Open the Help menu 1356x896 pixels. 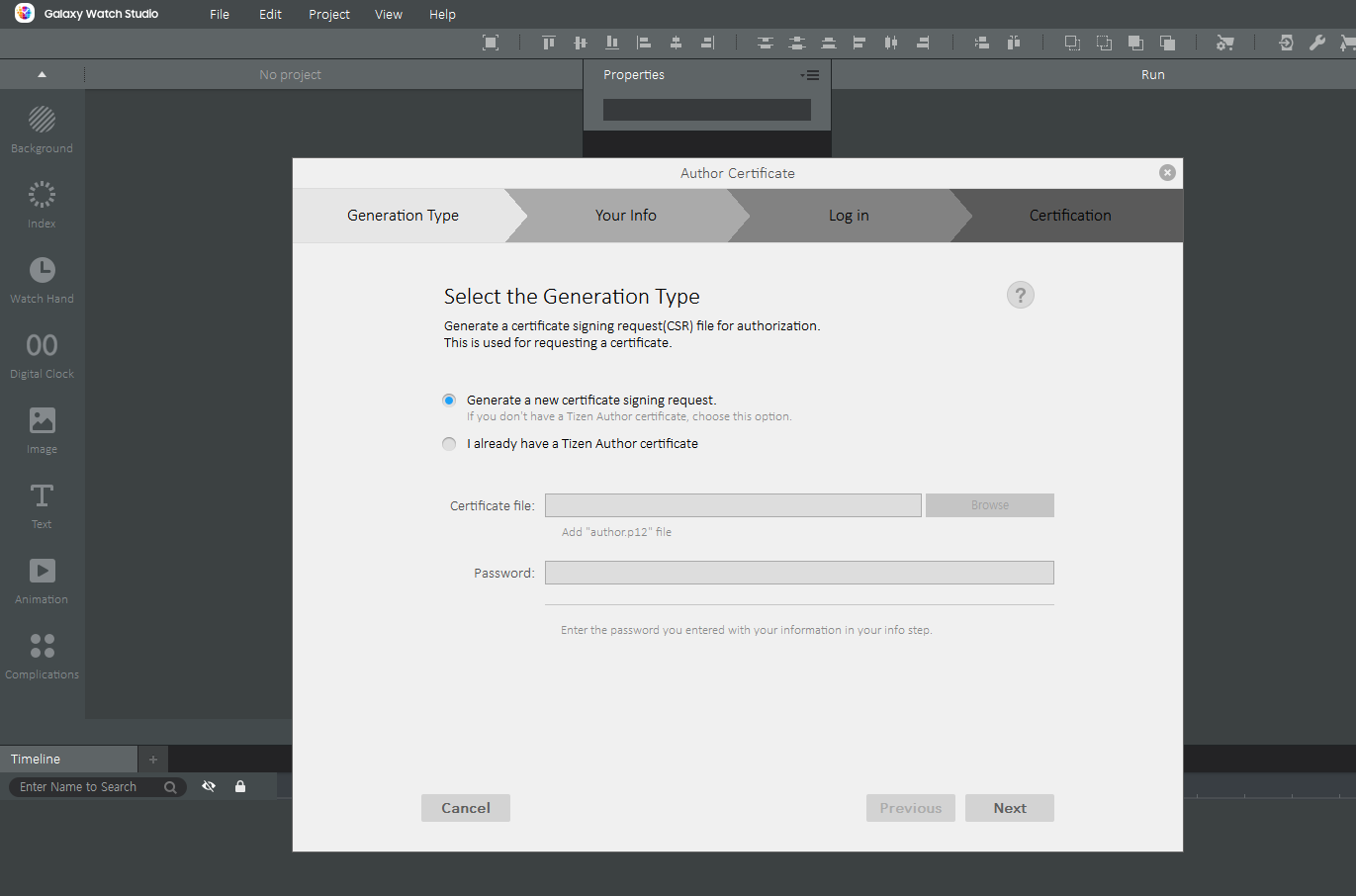tap(442, 15)
